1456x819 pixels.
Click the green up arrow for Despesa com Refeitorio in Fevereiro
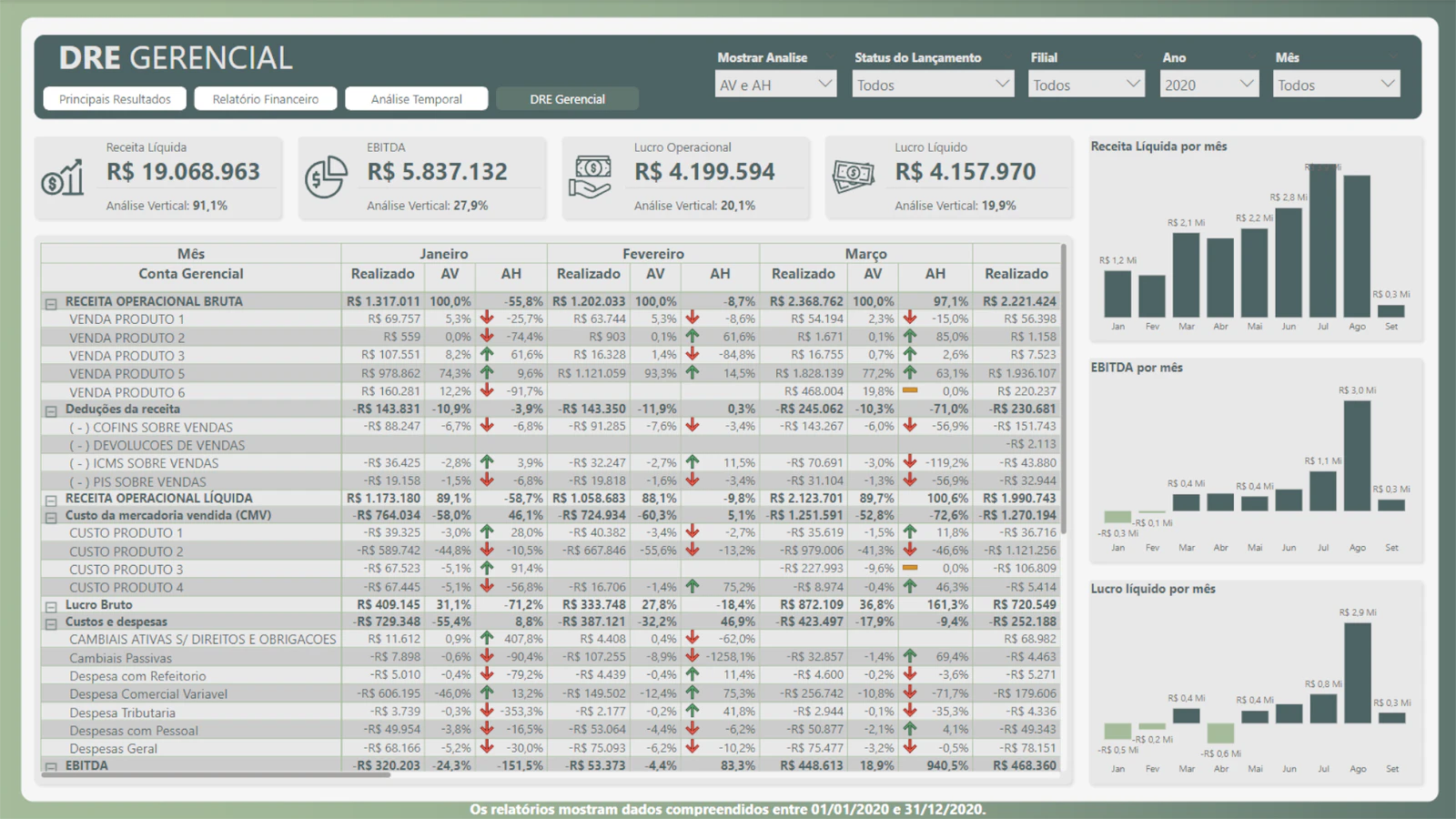pos(693,674)
